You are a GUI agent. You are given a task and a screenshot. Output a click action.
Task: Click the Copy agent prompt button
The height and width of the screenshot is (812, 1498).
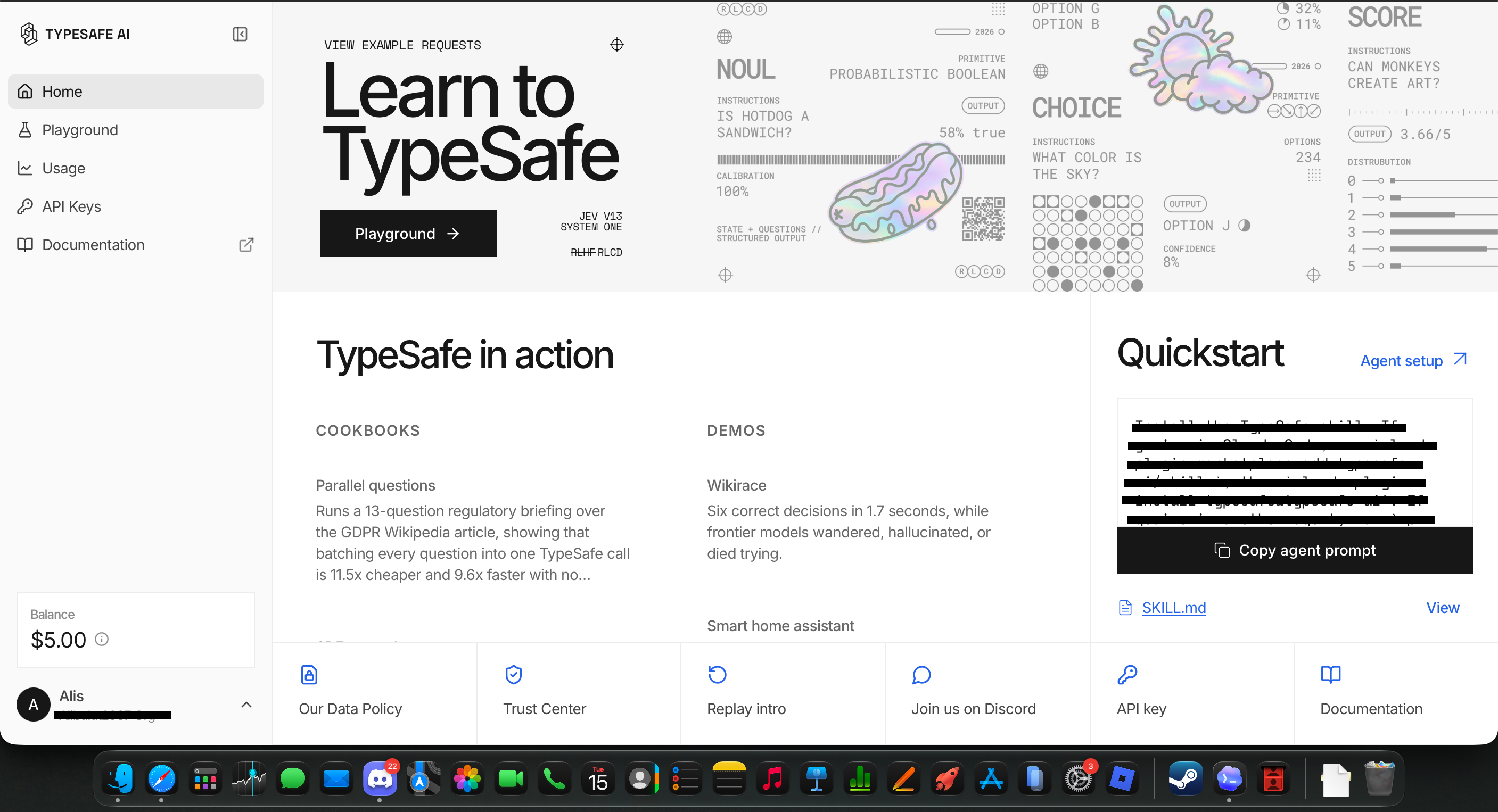tap(1294, 550)
